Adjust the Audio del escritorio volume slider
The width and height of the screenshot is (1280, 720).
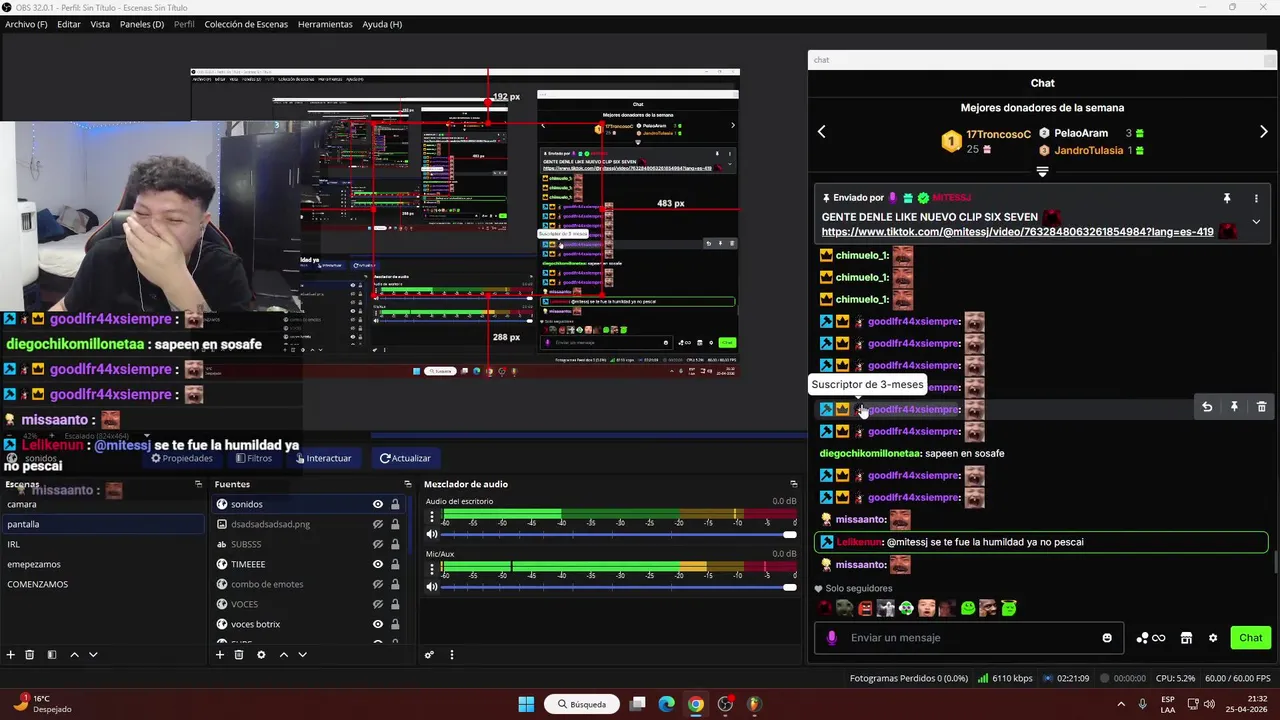click(619, 535)
